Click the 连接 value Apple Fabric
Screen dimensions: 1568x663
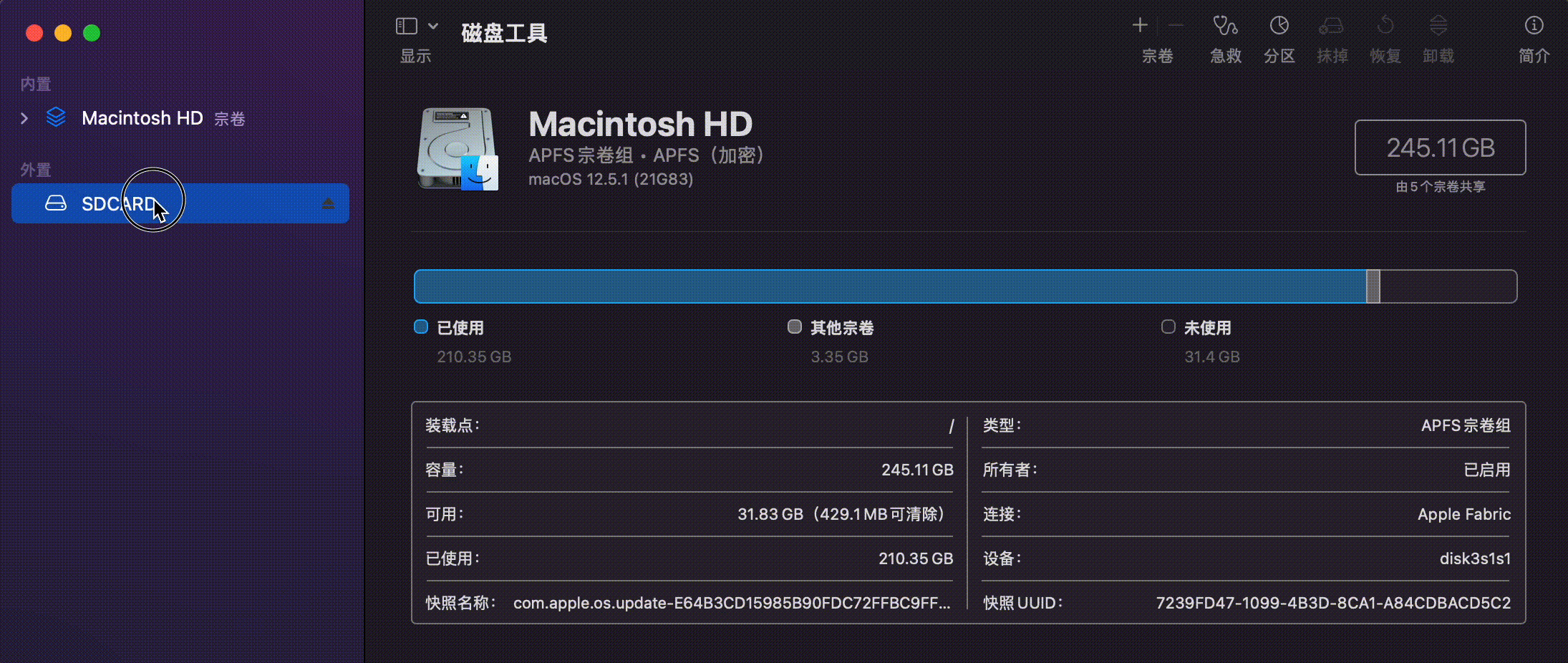click(x=1464, y=514)
